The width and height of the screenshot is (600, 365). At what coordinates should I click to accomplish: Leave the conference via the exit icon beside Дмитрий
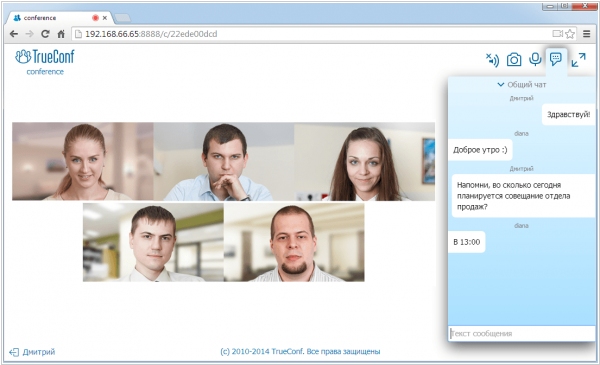(14, 352)
